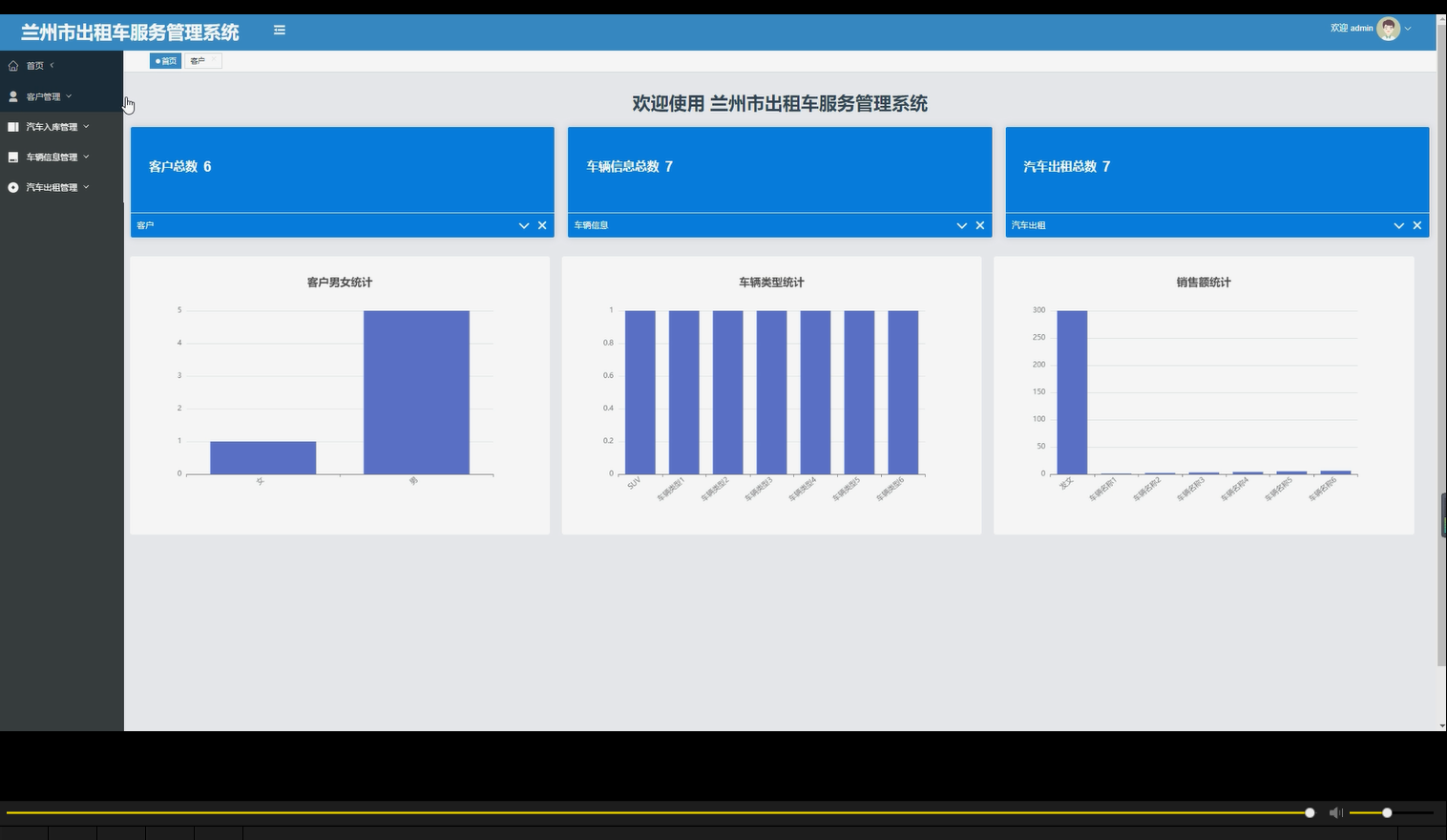
Task: Click the 汽车出租管理 circle icon
Action: tap(12, 187)
